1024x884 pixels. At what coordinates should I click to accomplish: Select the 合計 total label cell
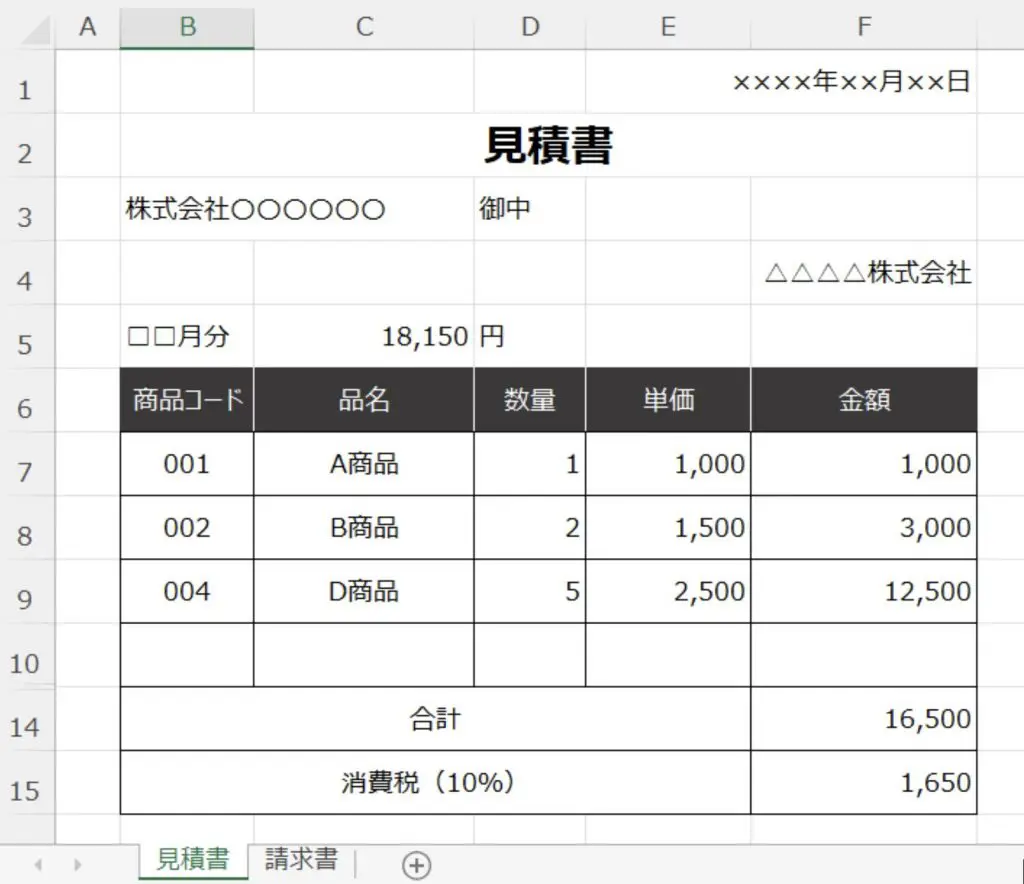tap(434, 718)
